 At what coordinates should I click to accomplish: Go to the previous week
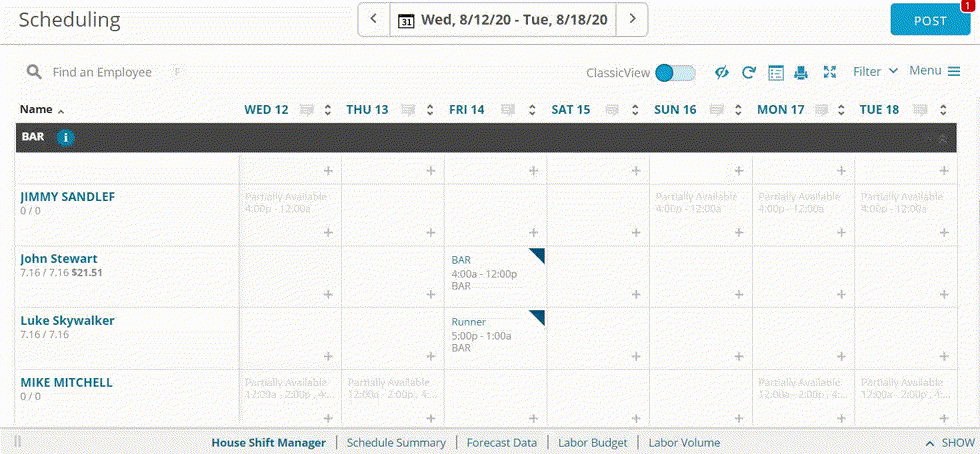pos(374,19)
